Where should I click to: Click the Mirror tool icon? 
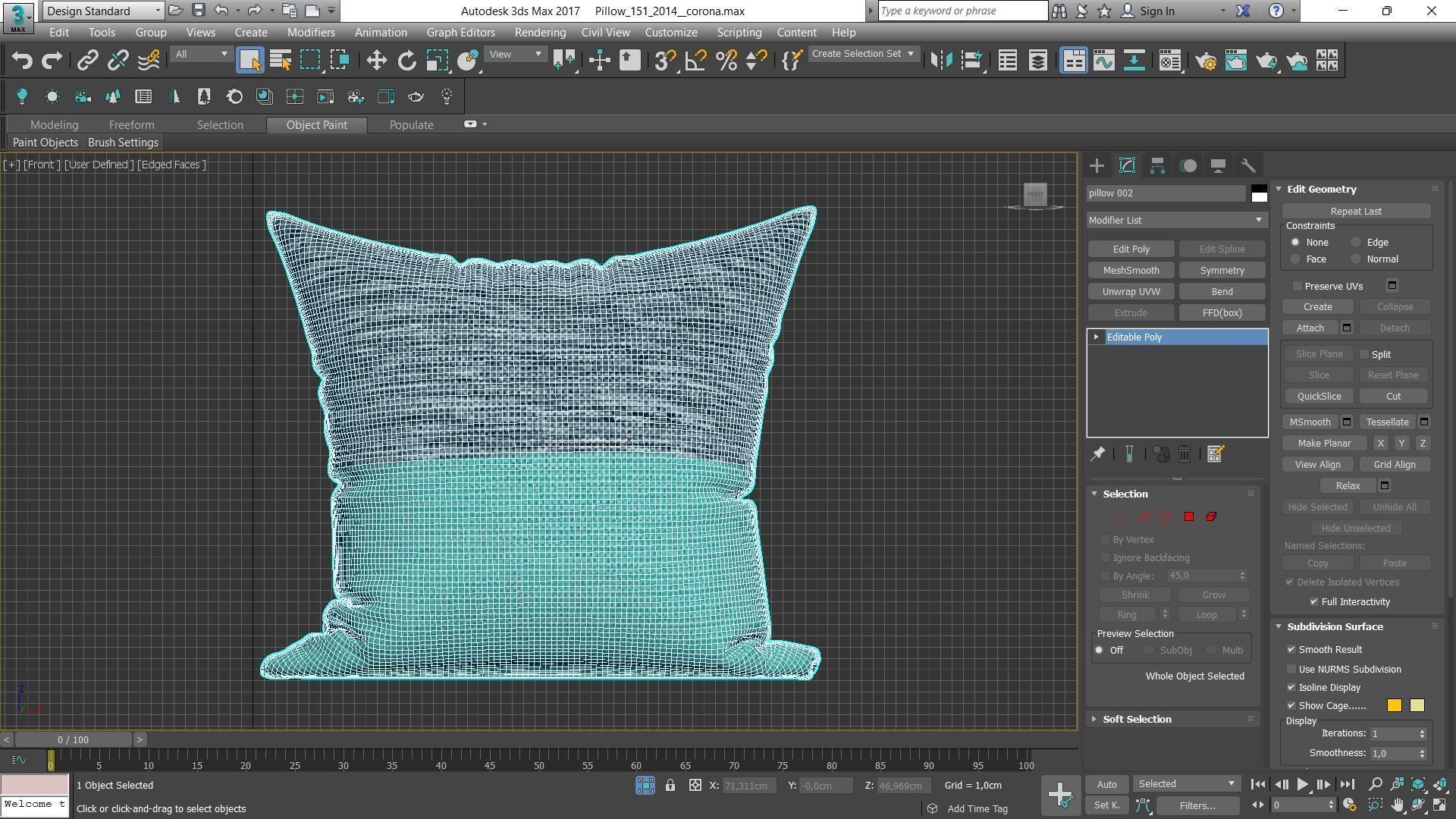point(941,61)
